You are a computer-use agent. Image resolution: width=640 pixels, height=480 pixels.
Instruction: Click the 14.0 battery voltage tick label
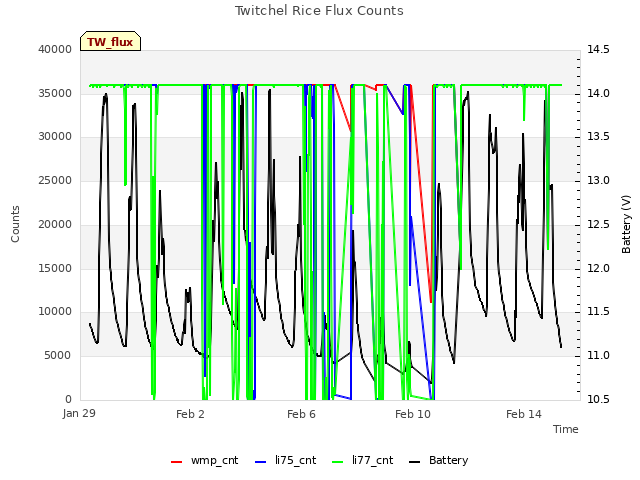point(598,93)
